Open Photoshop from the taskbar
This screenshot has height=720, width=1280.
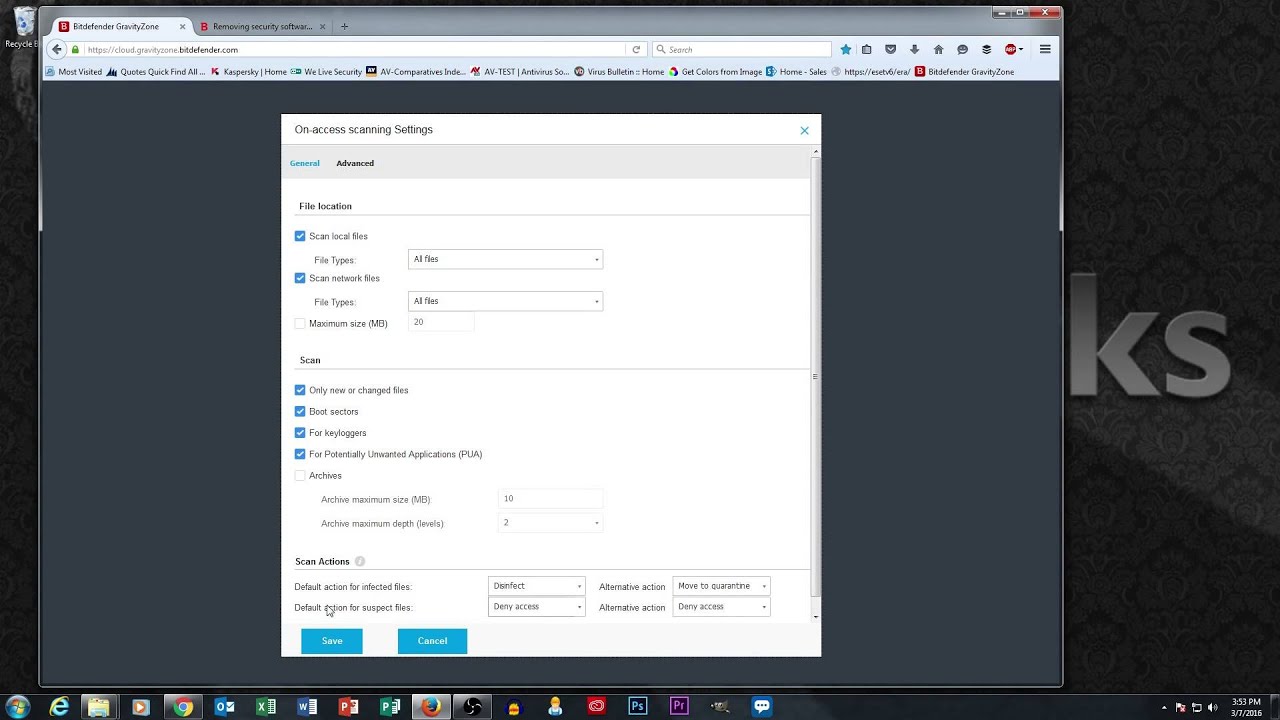click(637, 707)
